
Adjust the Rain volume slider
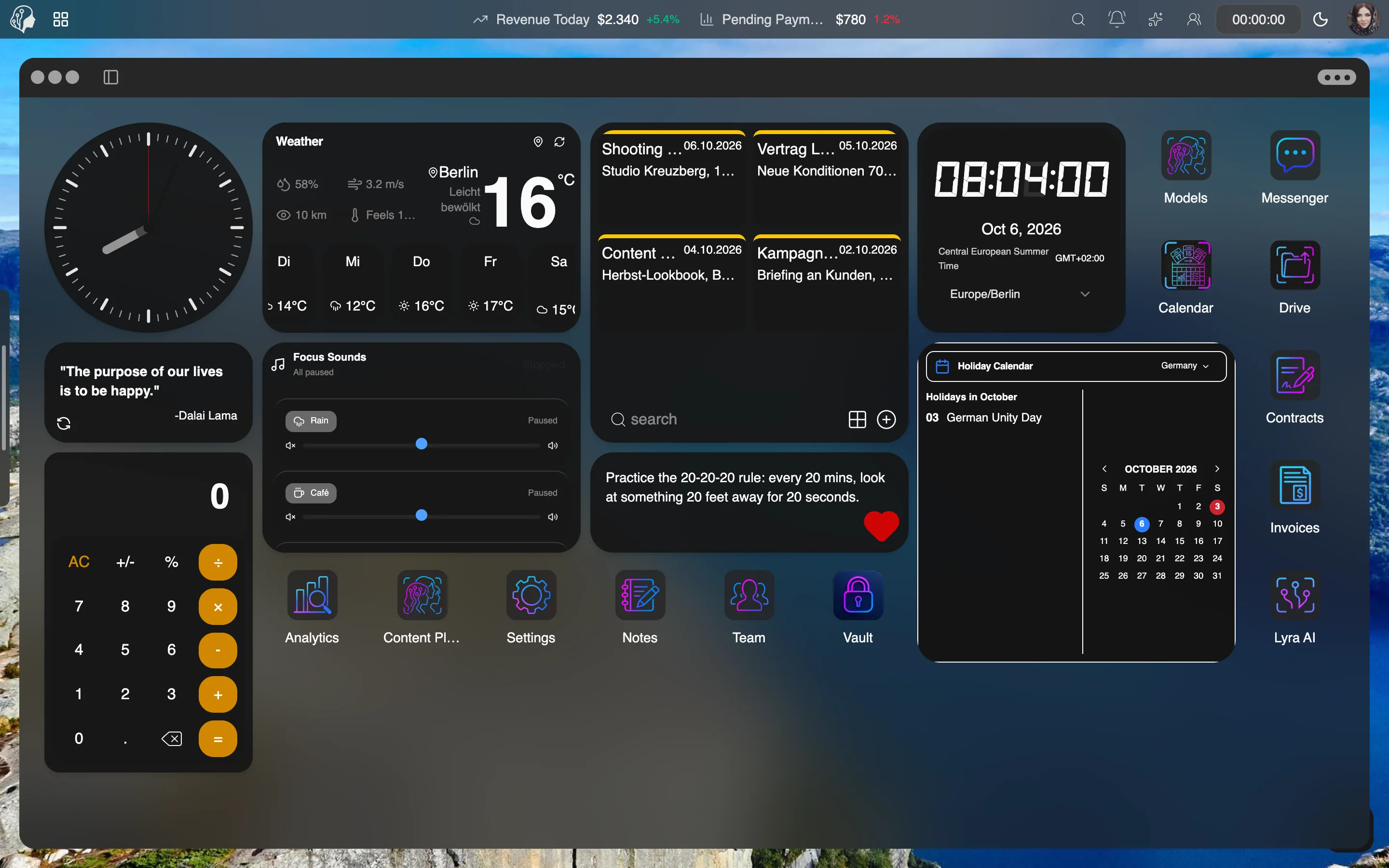point(422,445)
